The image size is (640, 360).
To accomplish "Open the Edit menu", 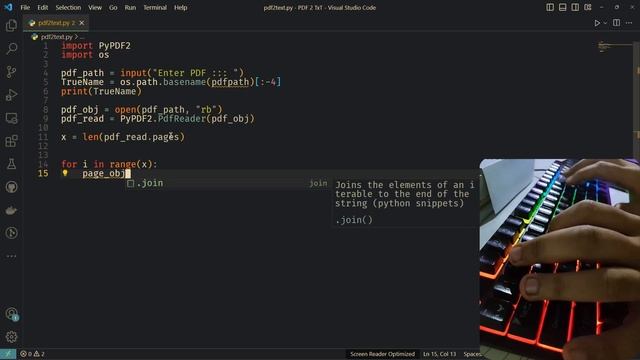I will click(x=42, y=7).
